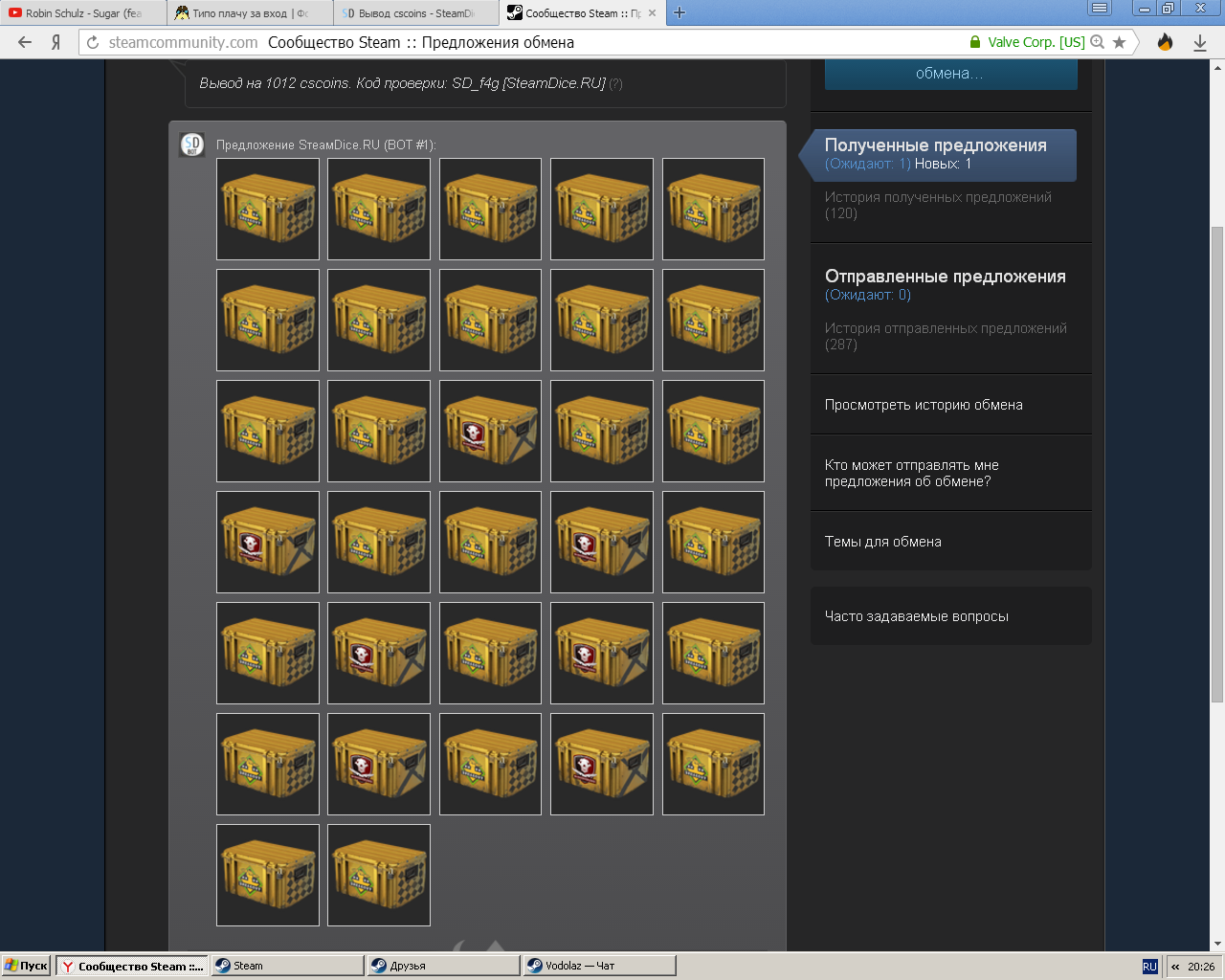Click the page scrollbar down arrow
This screenshot has width=1225, height=980.
(1217, 944)
